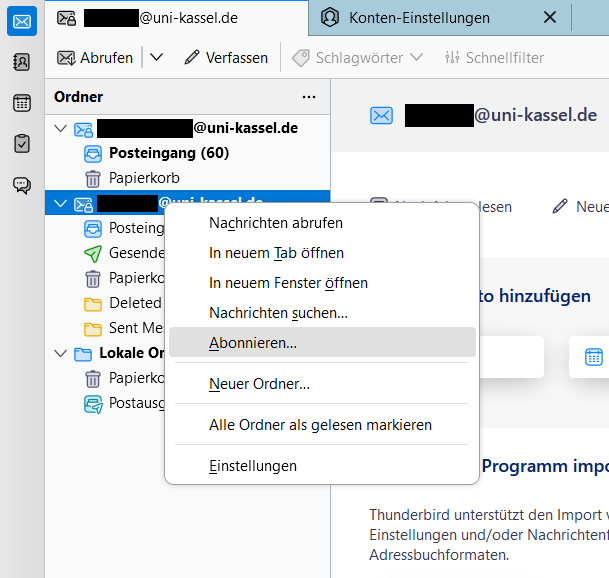Close the Konten-Einstellungen tab

point(550,17)
